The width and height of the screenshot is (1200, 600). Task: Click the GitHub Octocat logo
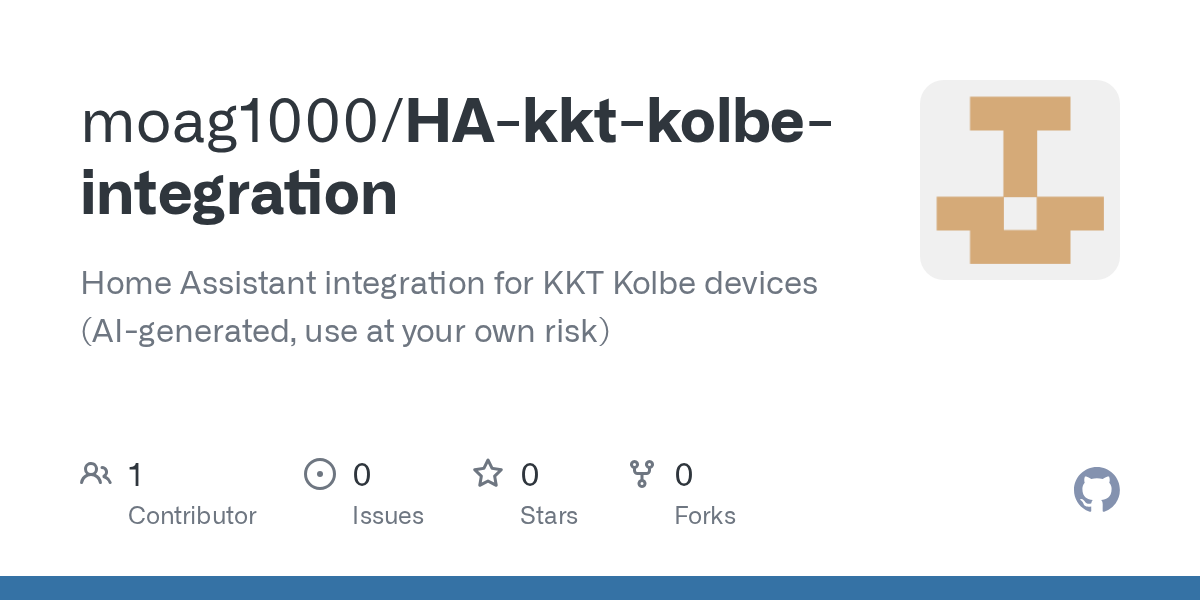coord(1096,491)
